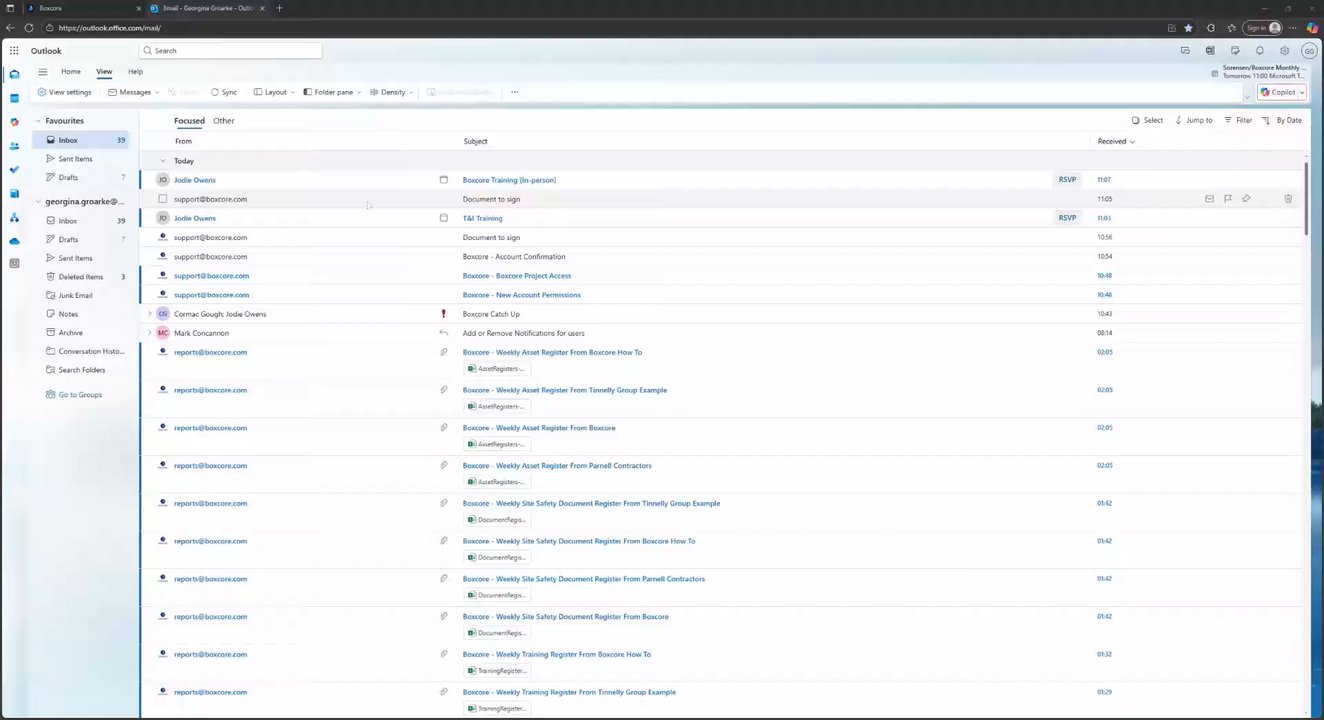The width and height of the screenshot is (1324, 720).
Task: Open My Day notes icon in header
Action: 1235,50
